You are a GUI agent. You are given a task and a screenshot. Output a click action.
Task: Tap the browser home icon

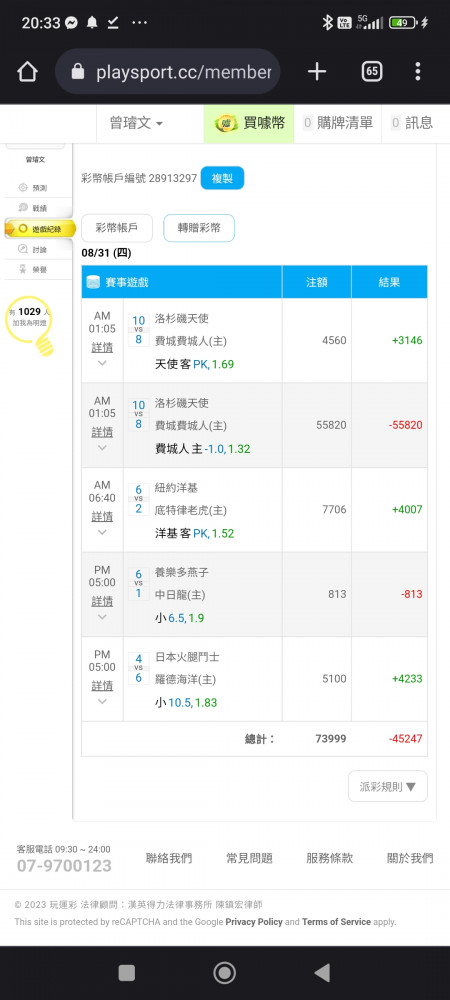[x=27, y=72]
